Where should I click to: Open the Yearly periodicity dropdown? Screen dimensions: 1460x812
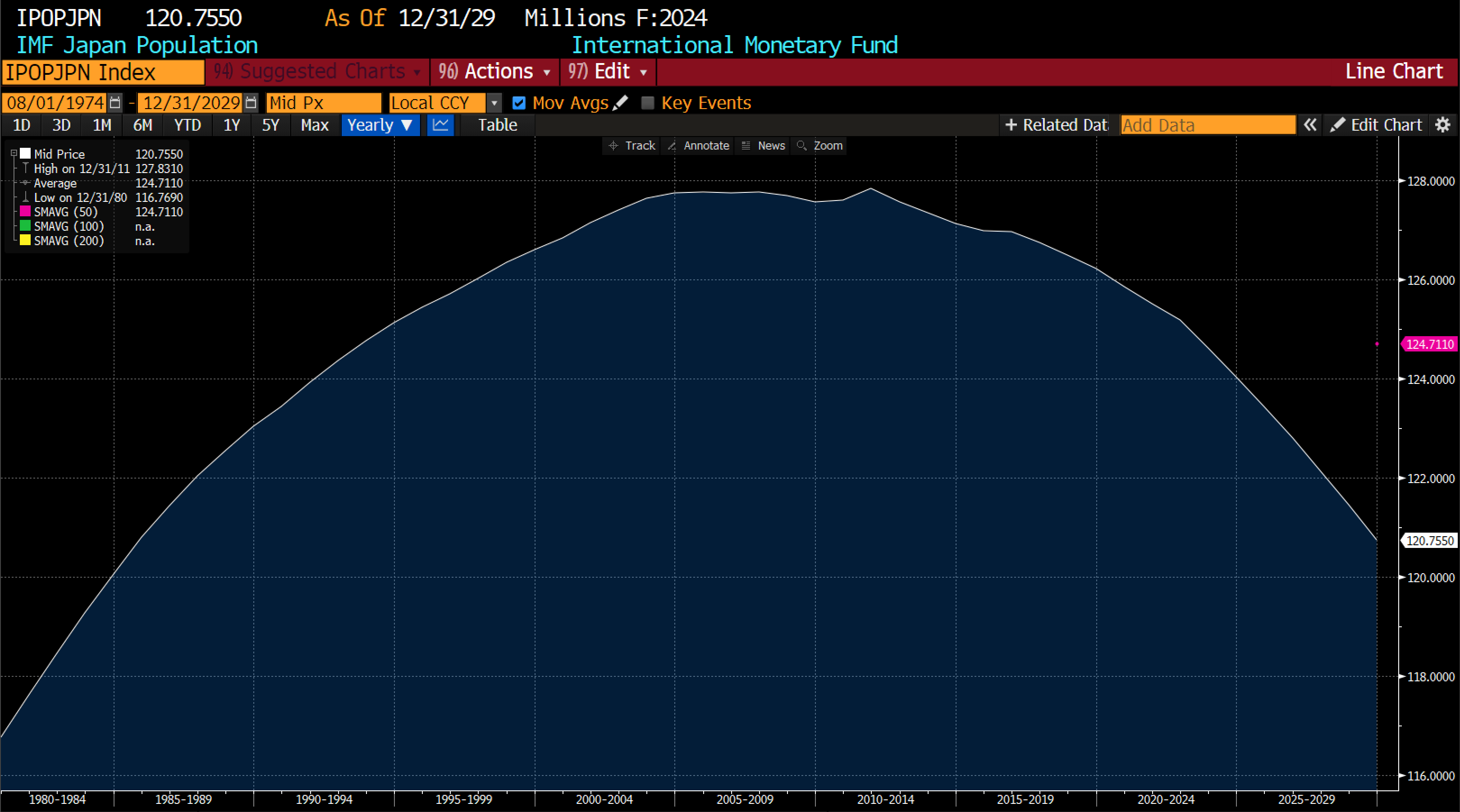[x=380, y=125]
